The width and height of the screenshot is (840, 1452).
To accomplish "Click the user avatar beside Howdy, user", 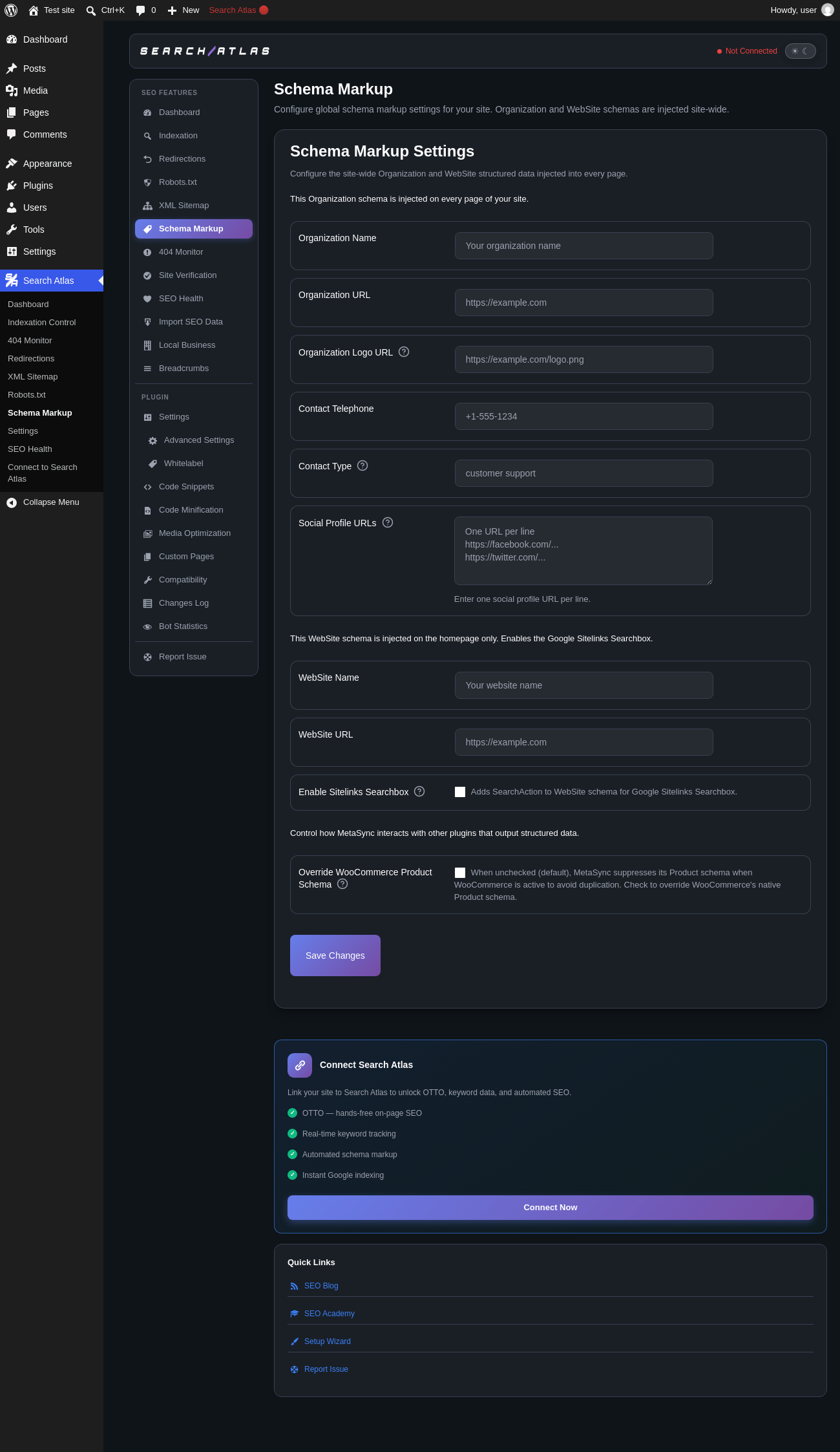I will tap(828, 10).
